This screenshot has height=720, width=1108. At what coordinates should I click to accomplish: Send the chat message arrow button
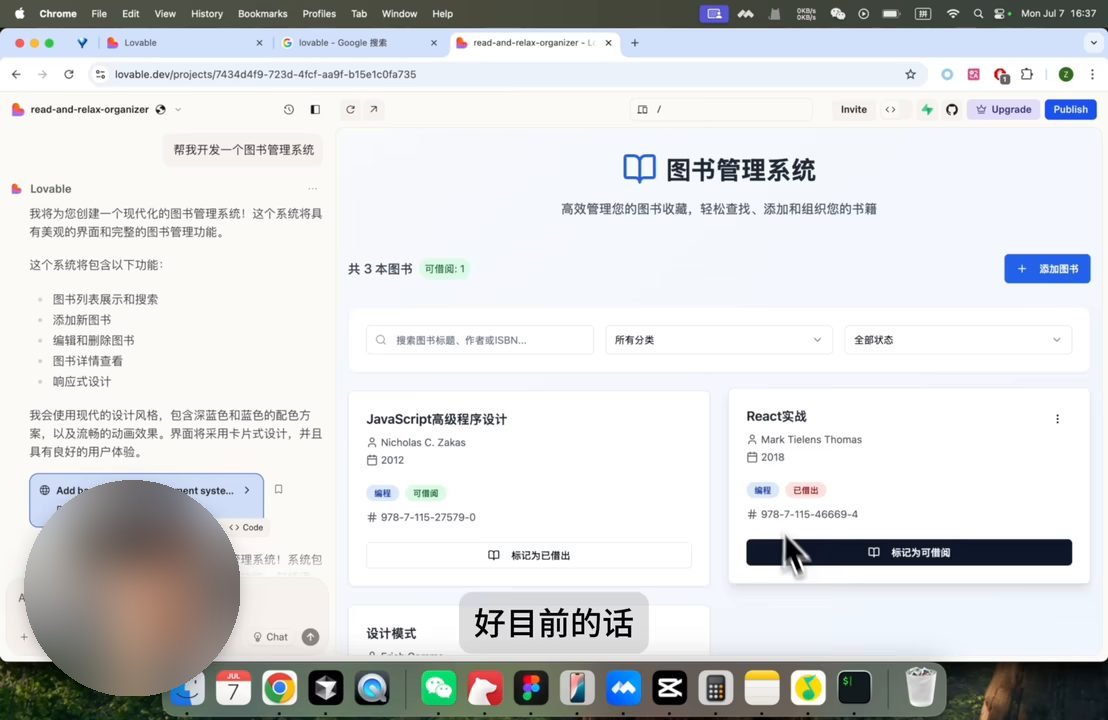[310, 637]
